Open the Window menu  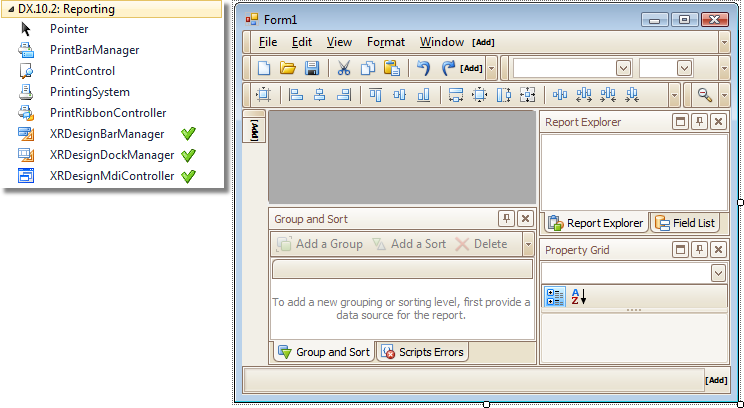point(442,42)
